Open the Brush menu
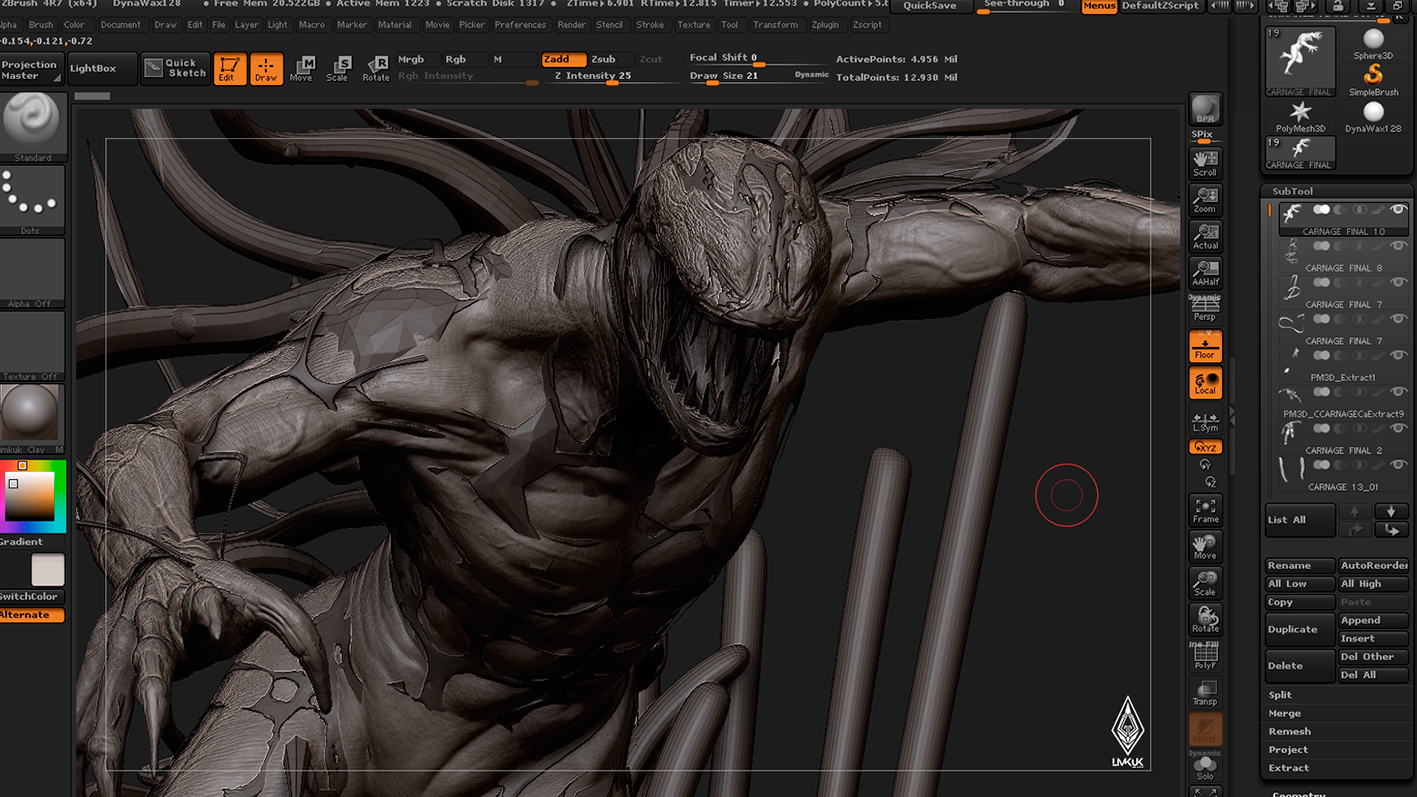1417x797 pixels. click(41, 25)
